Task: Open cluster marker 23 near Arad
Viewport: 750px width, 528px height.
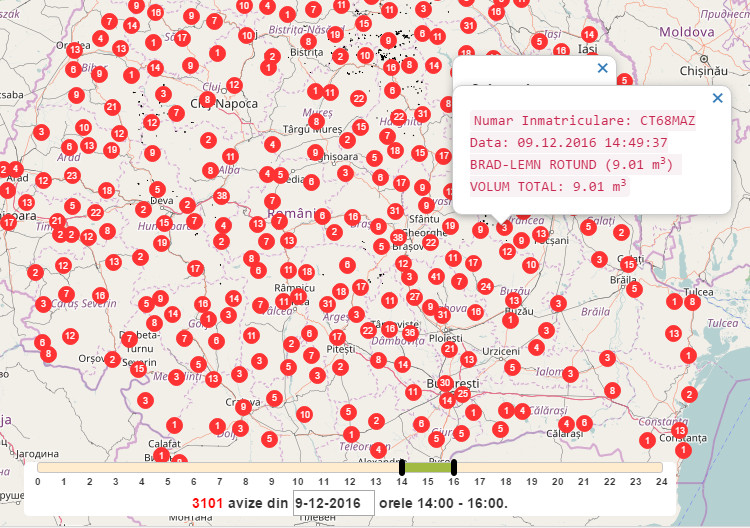Action: (x=72, y=175)
